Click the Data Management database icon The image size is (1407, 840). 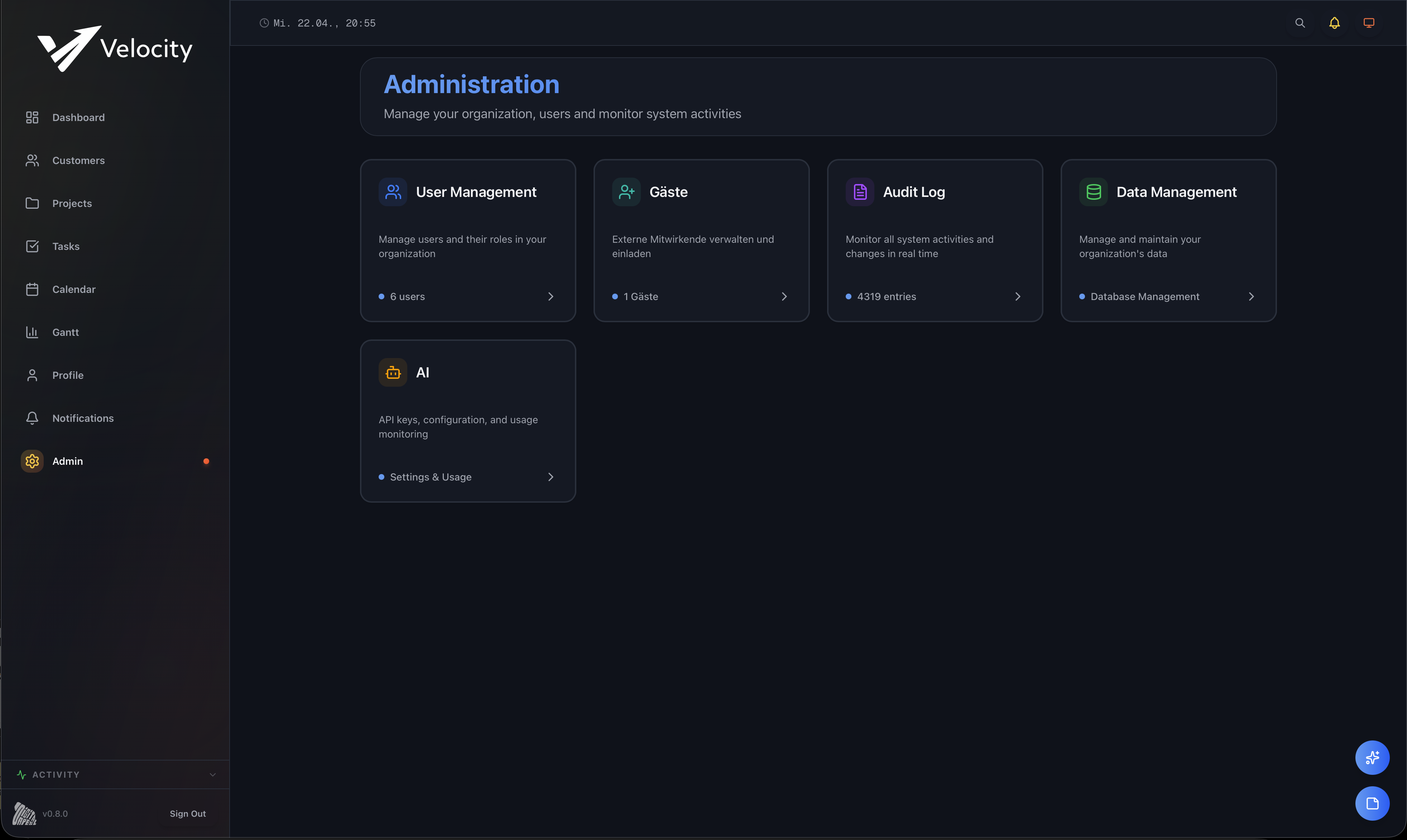pos(1093,192)
